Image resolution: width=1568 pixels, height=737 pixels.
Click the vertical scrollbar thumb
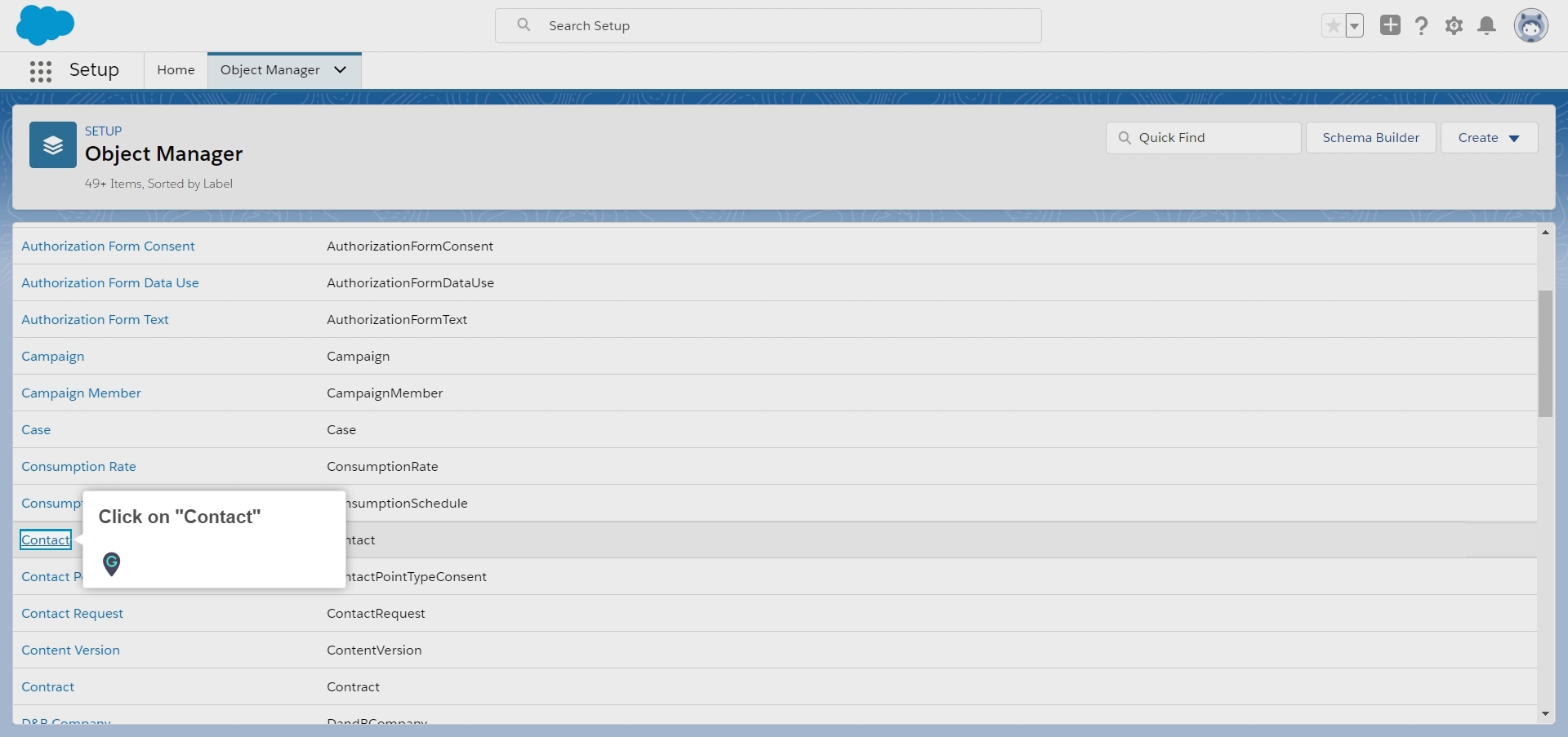[x=1545, y=353]
